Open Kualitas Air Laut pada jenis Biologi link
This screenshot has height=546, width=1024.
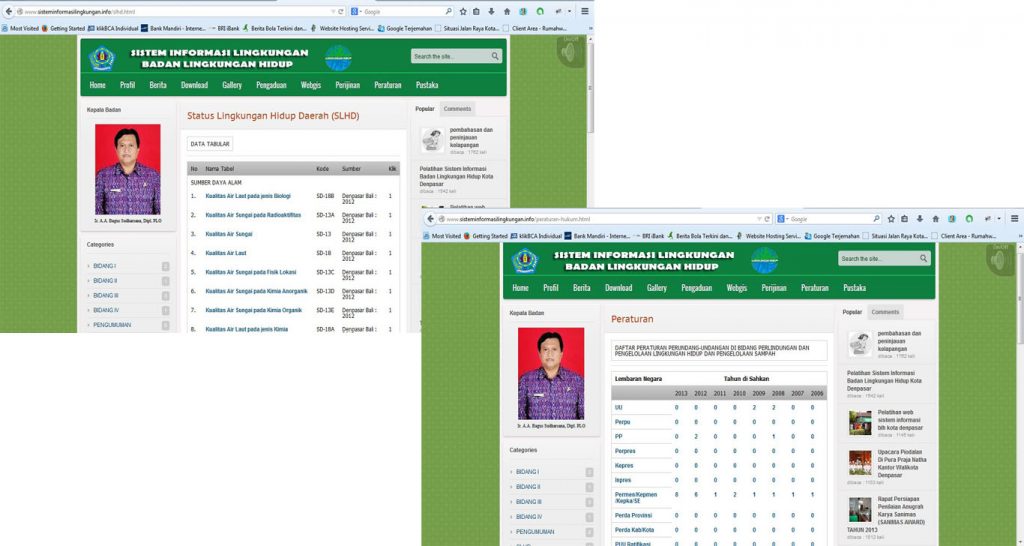coord(248,196)
